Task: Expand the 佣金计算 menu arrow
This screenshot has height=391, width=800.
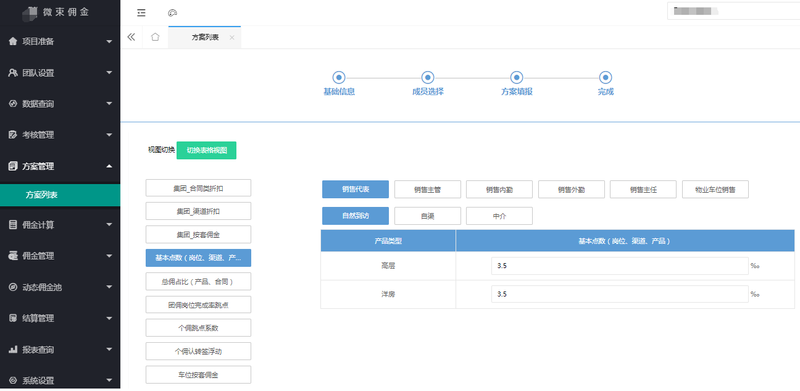Action: coord(109,225)
